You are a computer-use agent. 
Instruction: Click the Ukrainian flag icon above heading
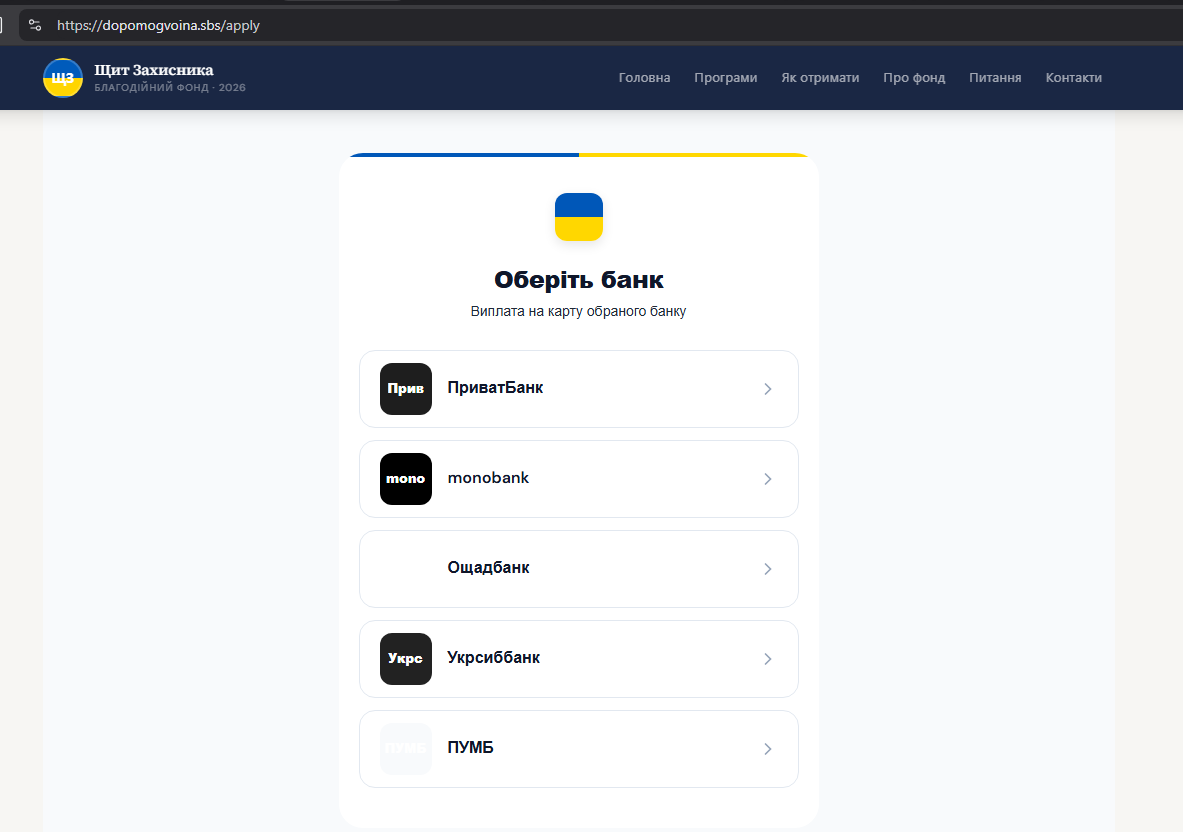coord(579,217)
